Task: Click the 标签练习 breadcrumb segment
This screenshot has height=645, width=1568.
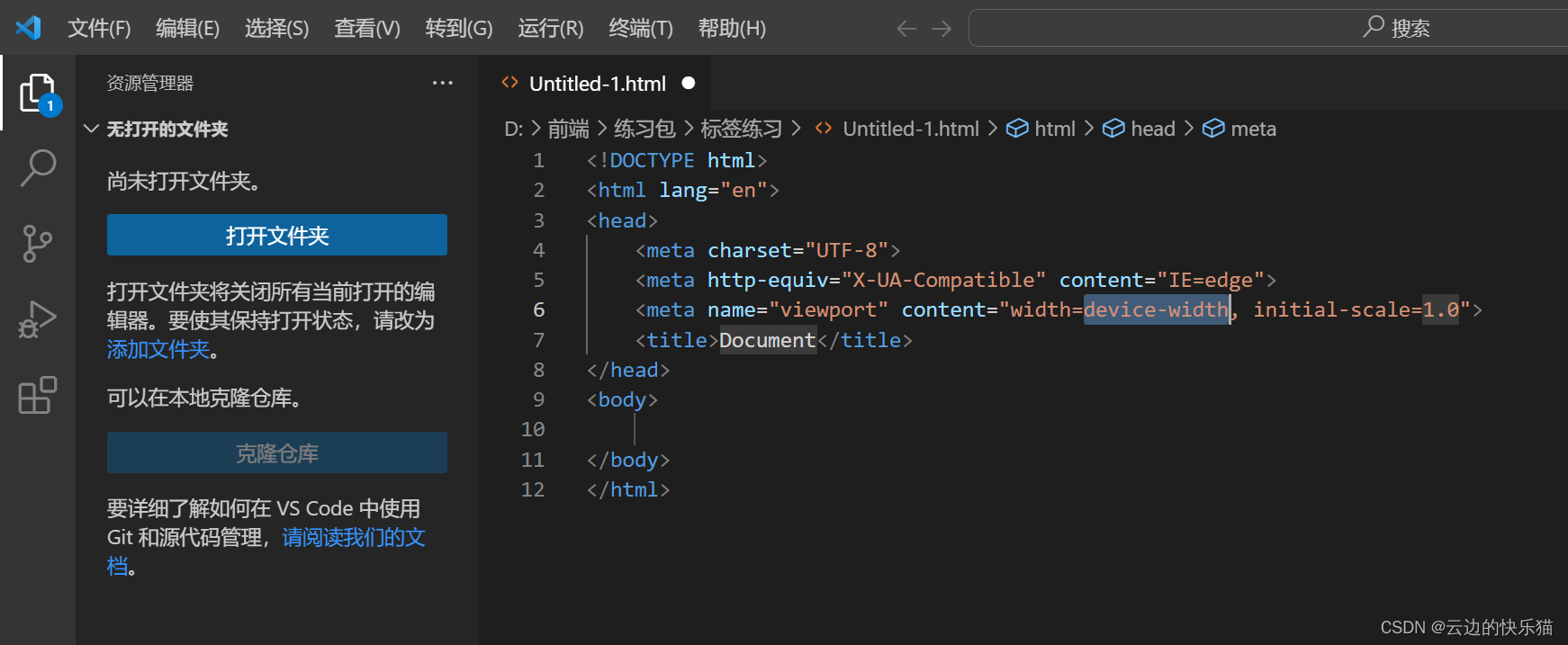Action: pyautogui.click(x=741, y=129)
